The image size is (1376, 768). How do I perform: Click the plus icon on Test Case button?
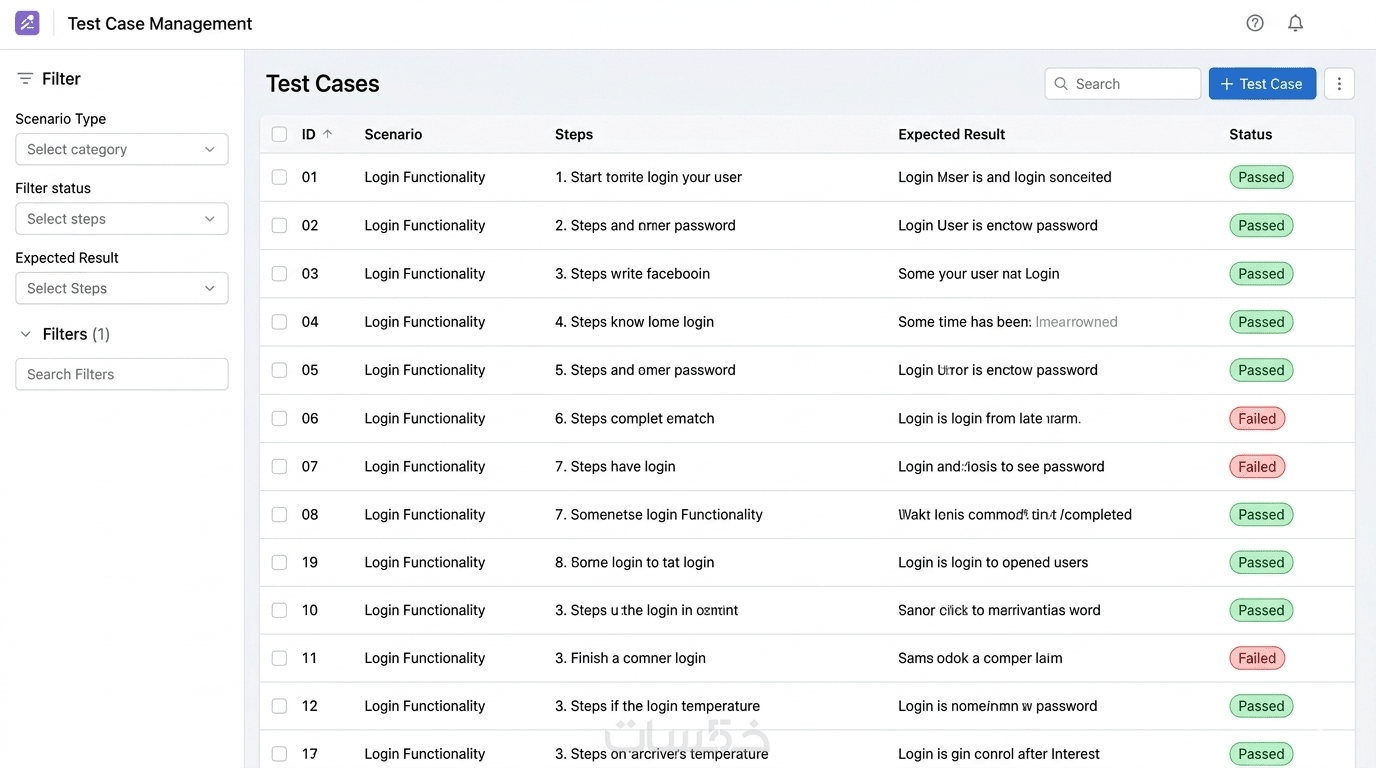1227,84
